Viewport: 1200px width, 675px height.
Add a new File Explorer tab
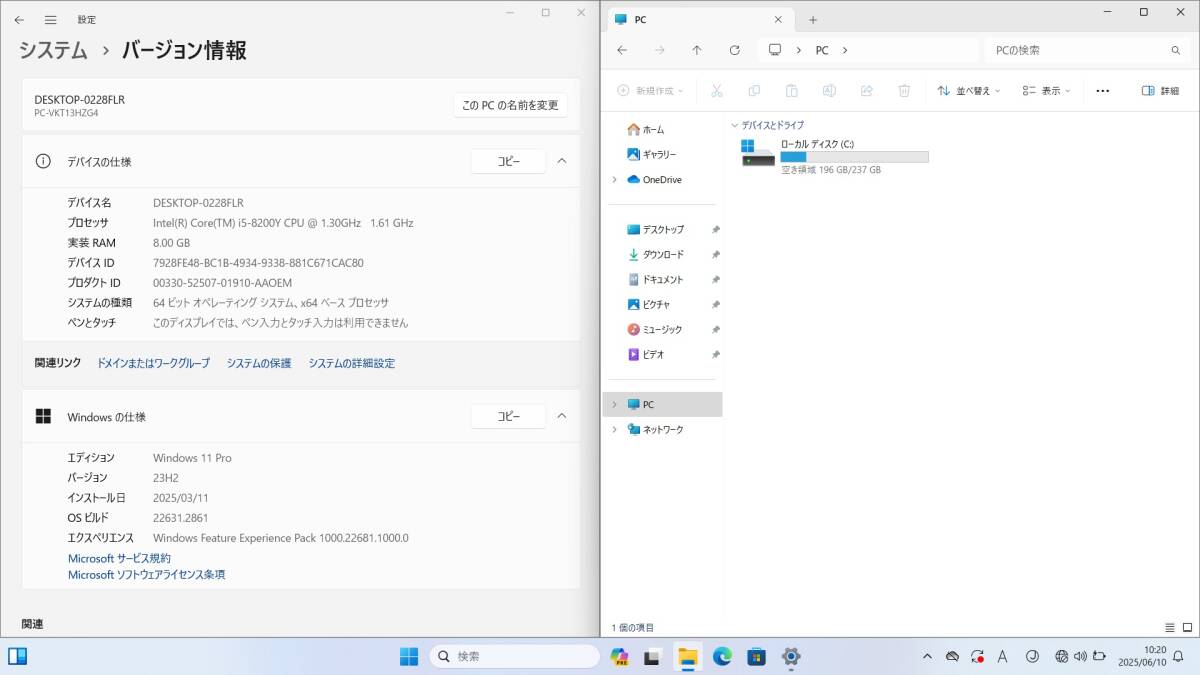(x=812, y=19)
